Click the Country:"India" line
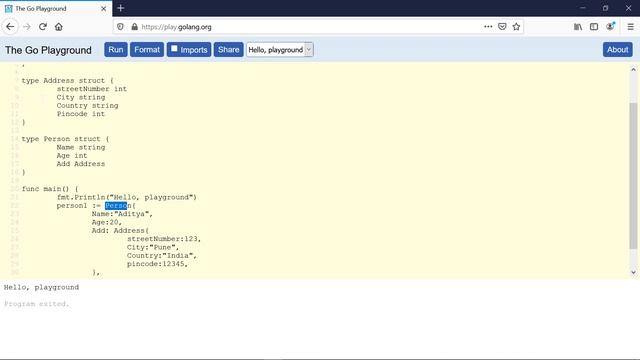640x360 pixels. [x=162, y=256]
